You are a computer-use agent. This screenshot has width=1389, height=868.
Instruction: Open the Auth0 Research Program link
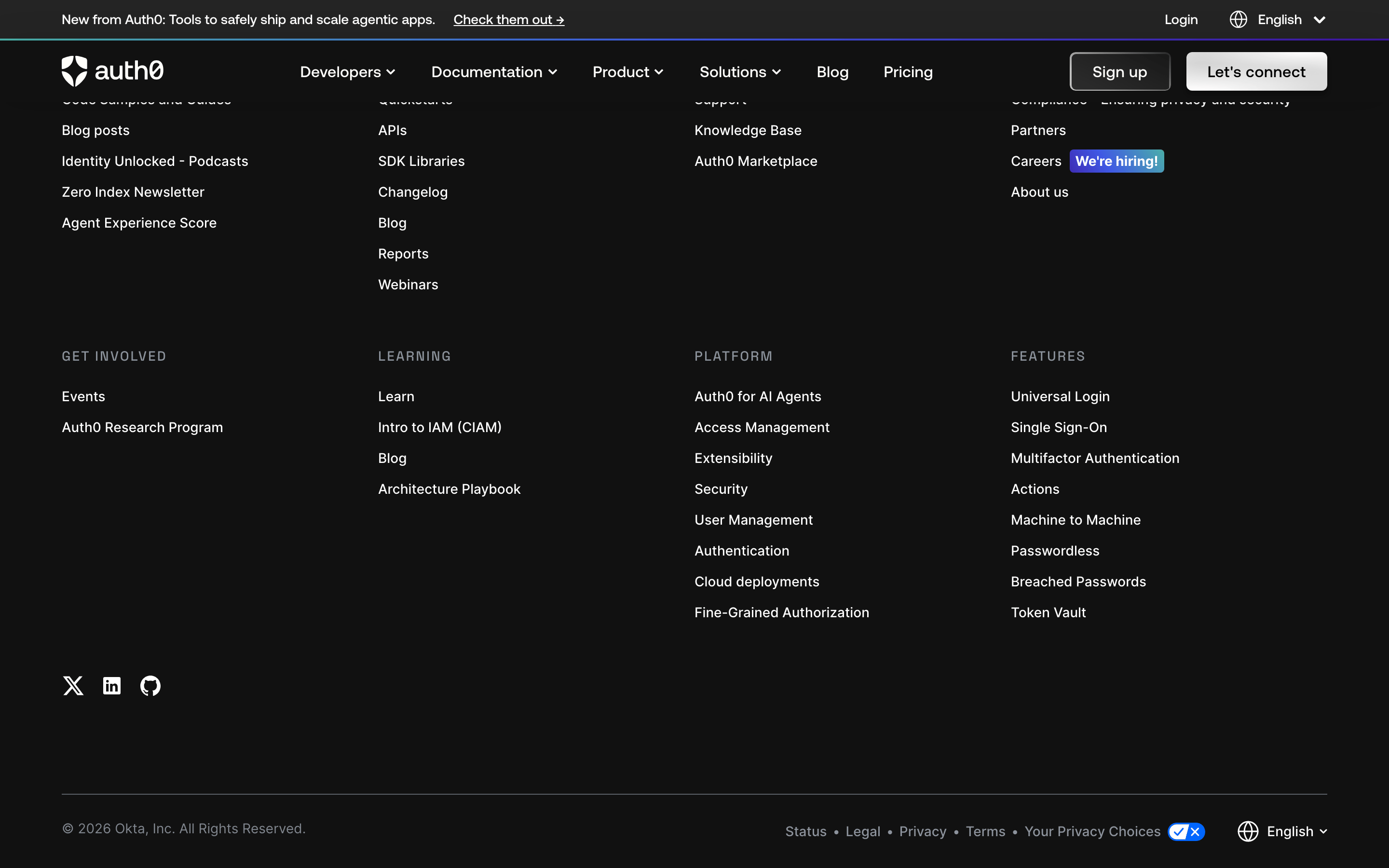coord(142,427)
